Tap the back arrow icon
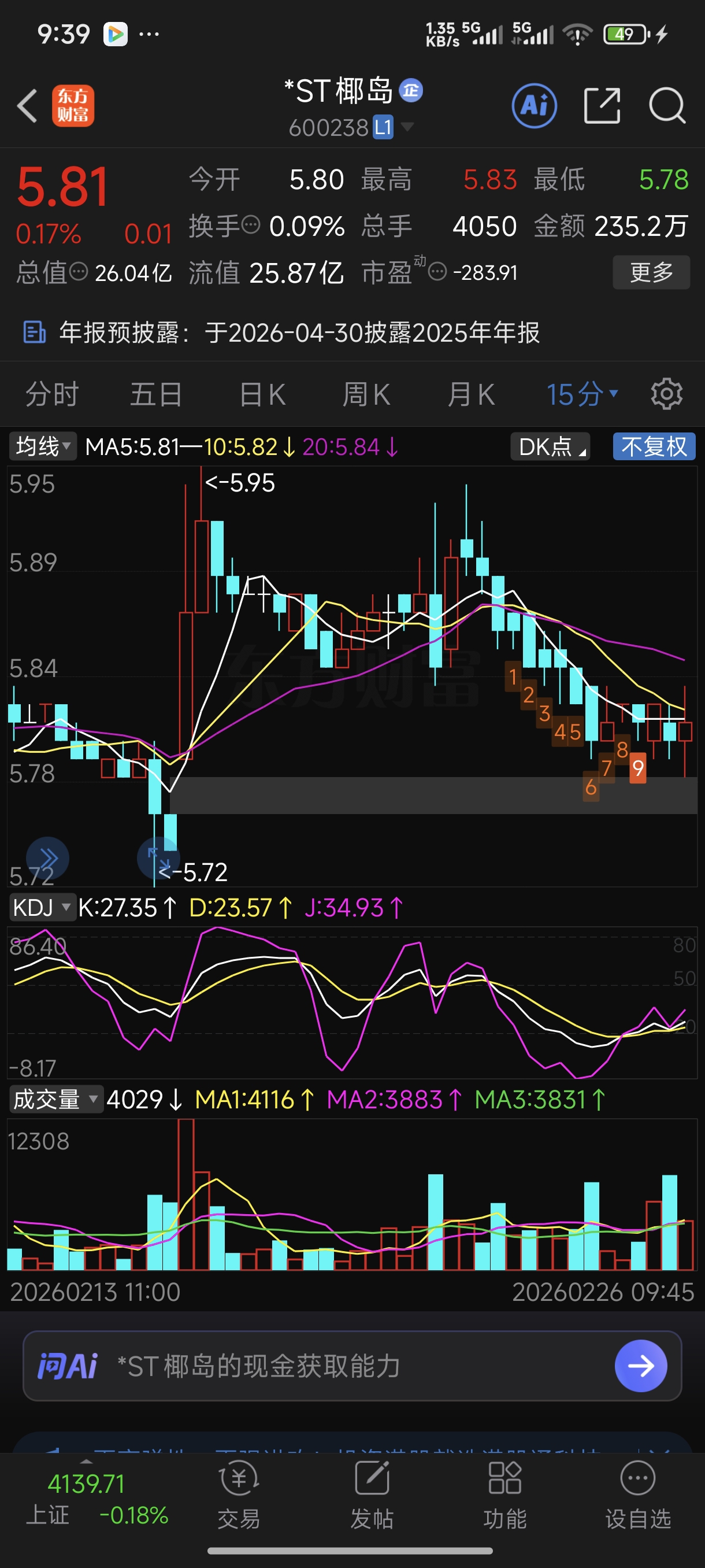The image size is (705, 1568). click(x=27, y=105)
